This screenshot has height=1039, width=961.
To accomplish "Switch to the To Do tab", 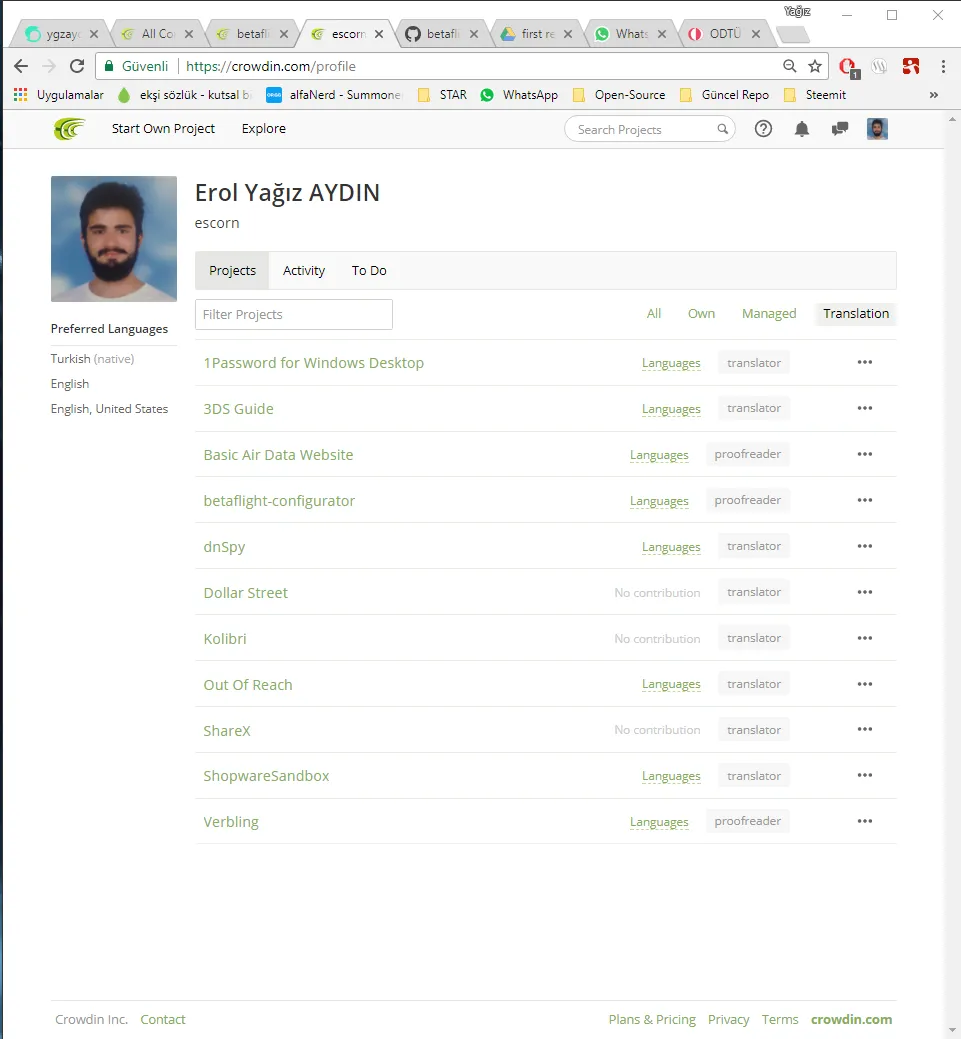I will tap(369, 270).
